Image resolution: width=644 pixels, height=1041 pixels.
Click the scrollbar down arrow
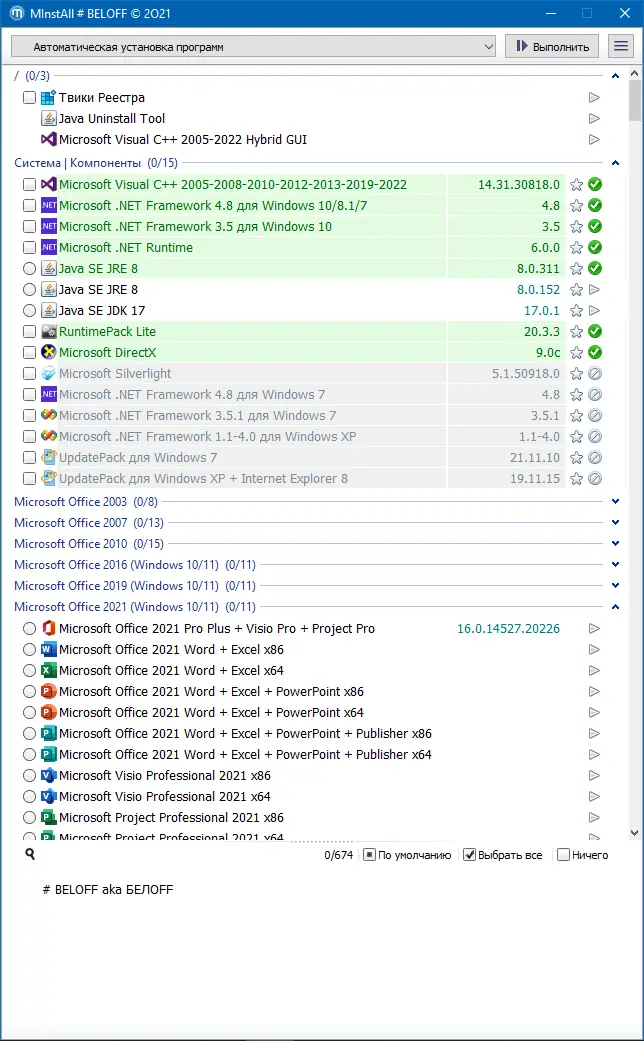point(635,833)
